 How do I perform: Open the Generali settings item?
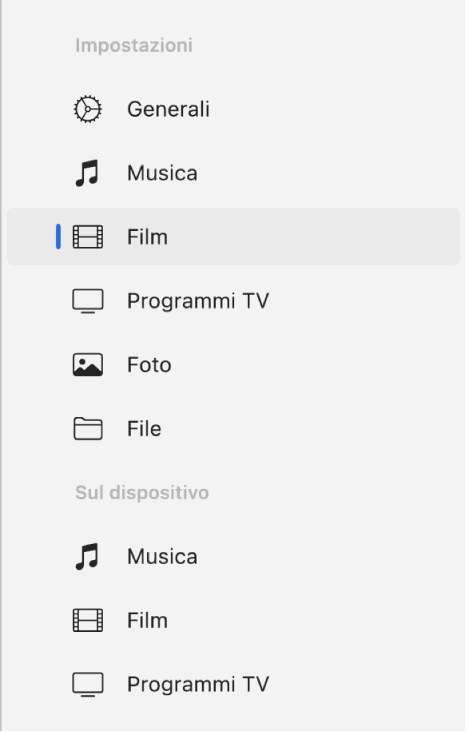[x=233, y=109]
